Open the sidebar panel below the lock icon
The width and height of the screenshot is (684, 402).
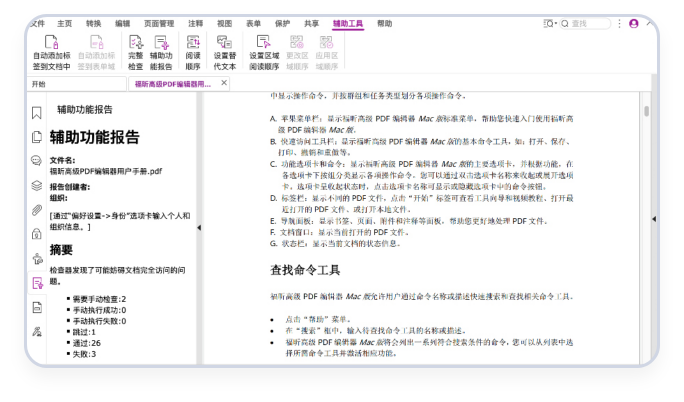click(x=37, y=259)
